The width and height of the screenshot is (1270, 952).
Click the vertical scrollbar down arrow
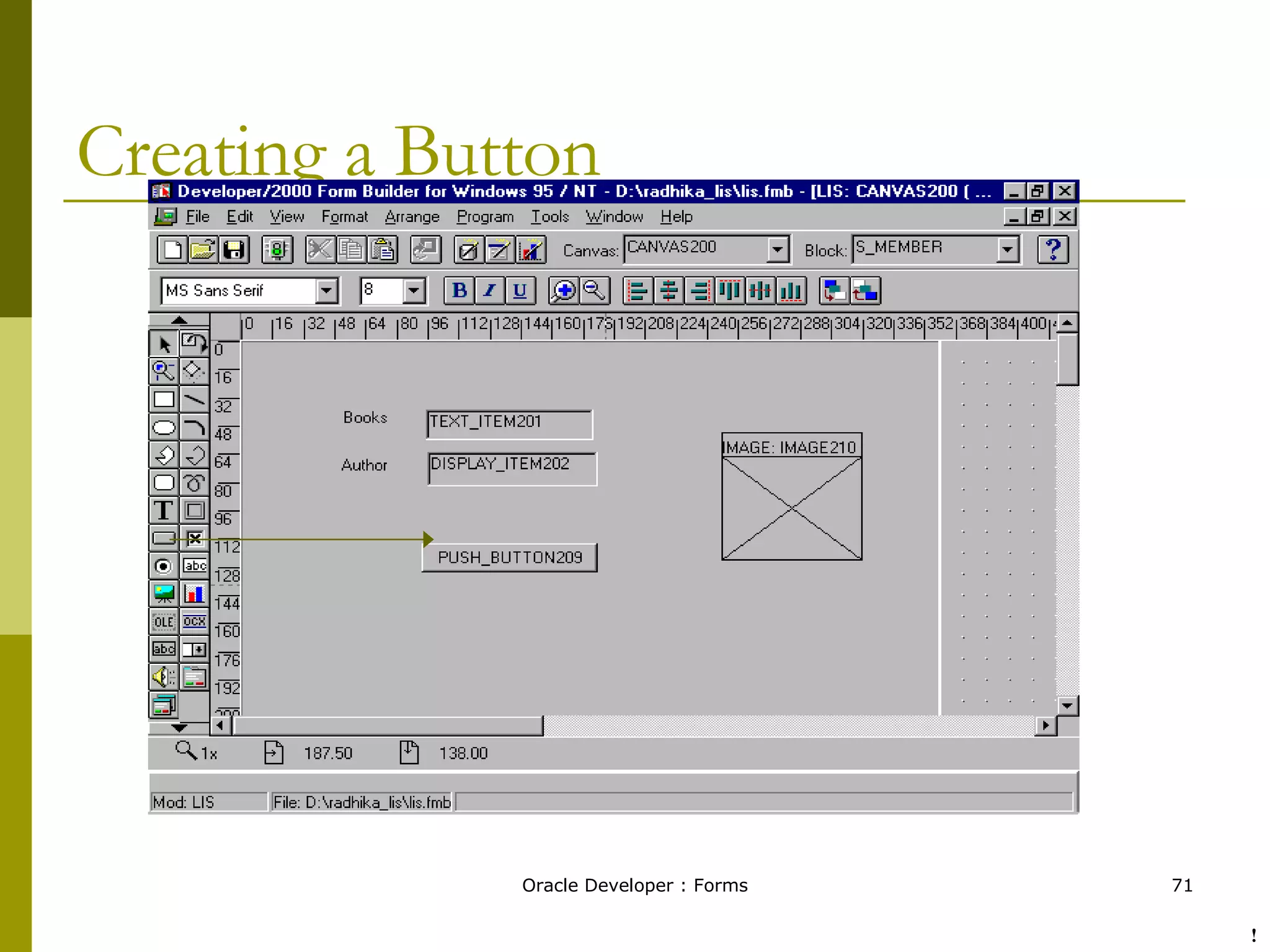1067,705
